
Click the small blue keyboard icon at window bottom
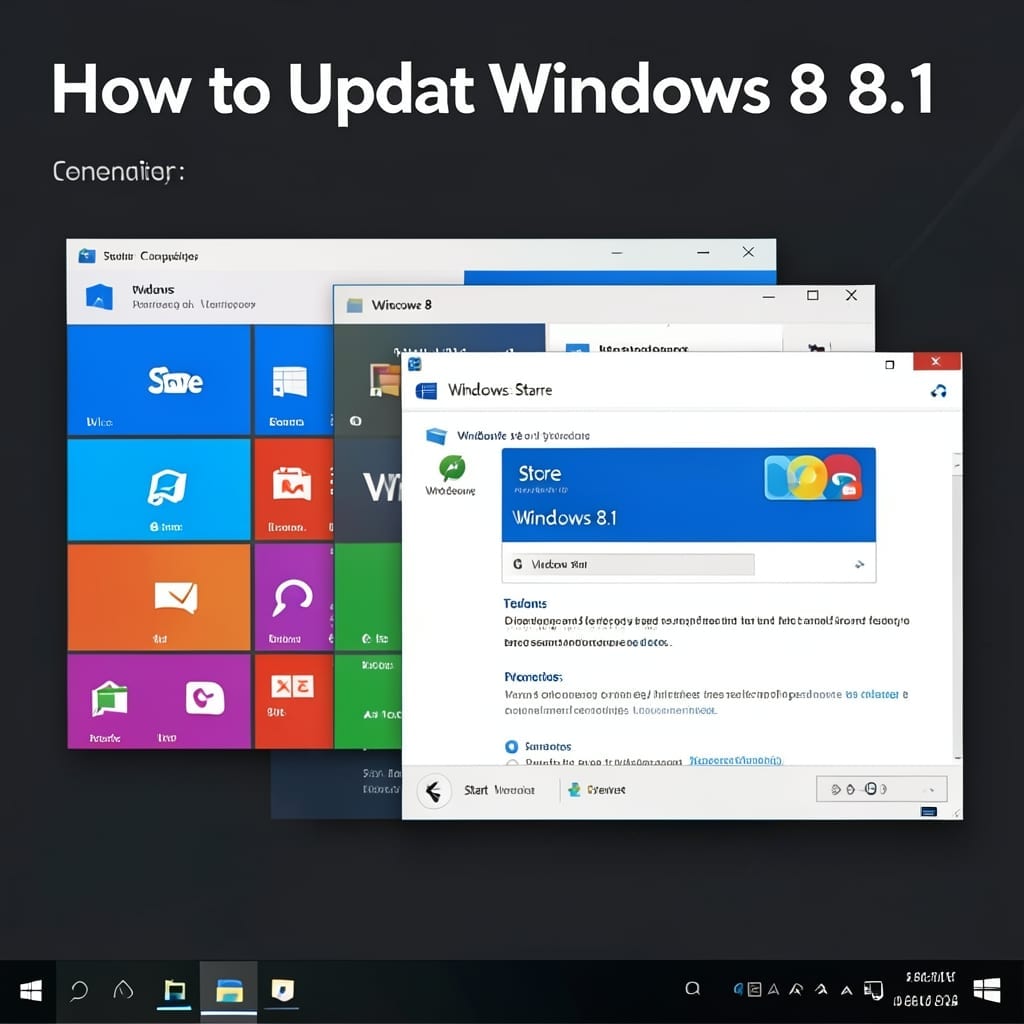point(929,812)
